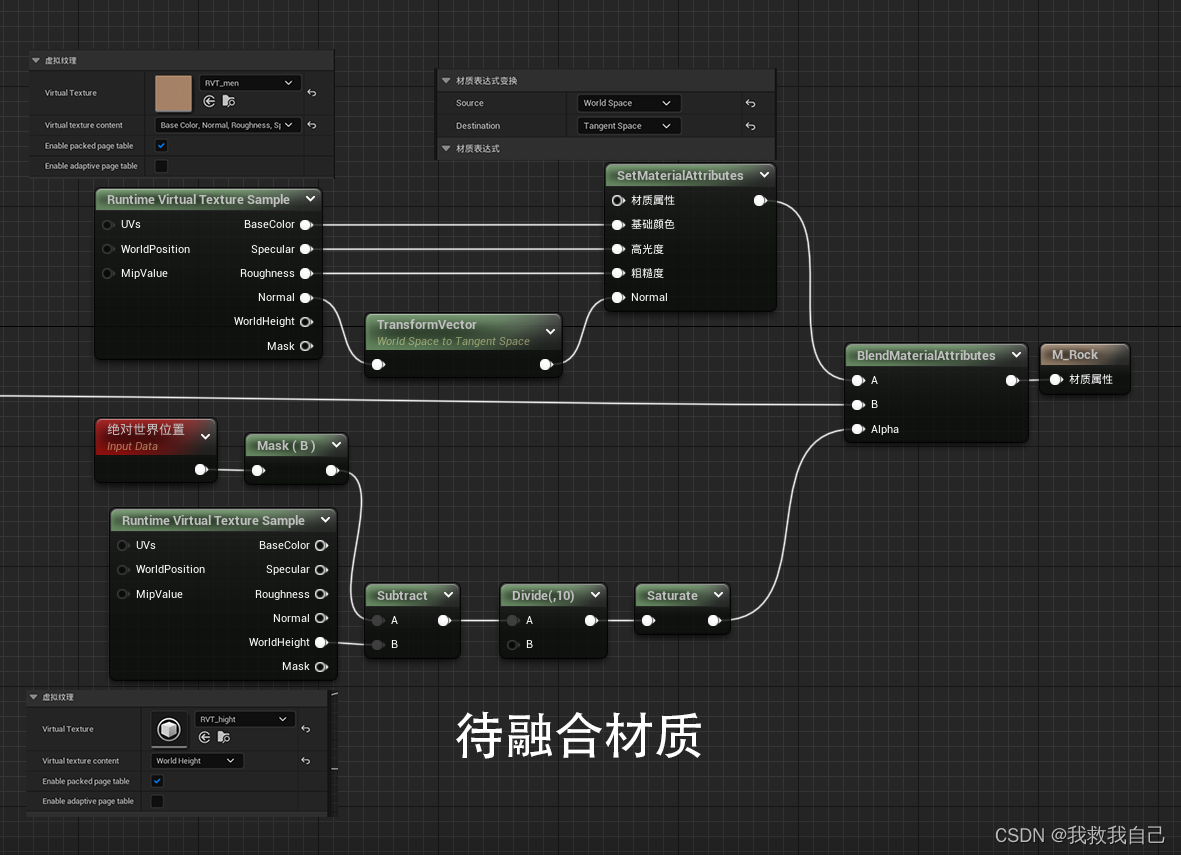The height and width of the screenshot is (855, 1181).
Task: Click the use-selected-asset arrow icon beside RVT_men
Action: [209, 100]
